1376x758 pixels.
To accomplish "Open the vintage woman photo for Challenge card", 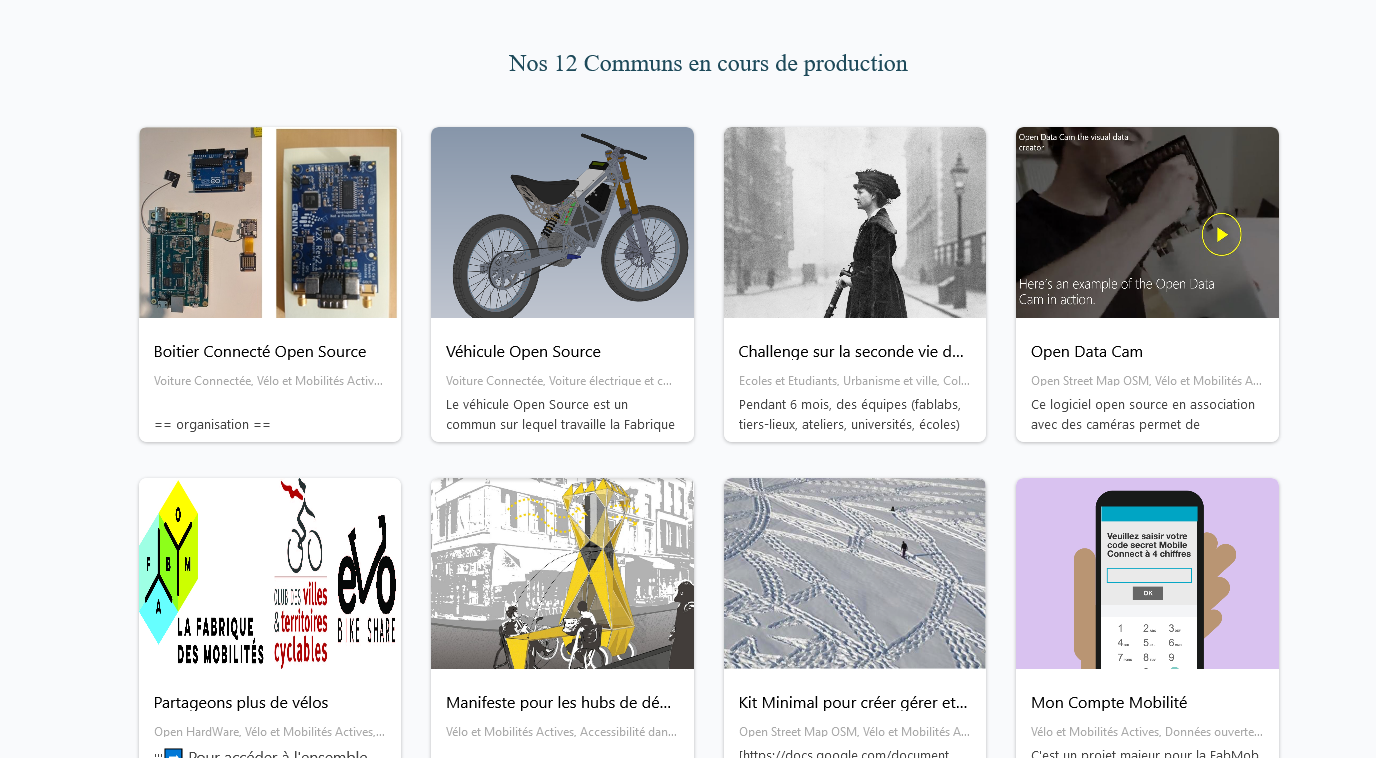I will click(x=855, y=222).
